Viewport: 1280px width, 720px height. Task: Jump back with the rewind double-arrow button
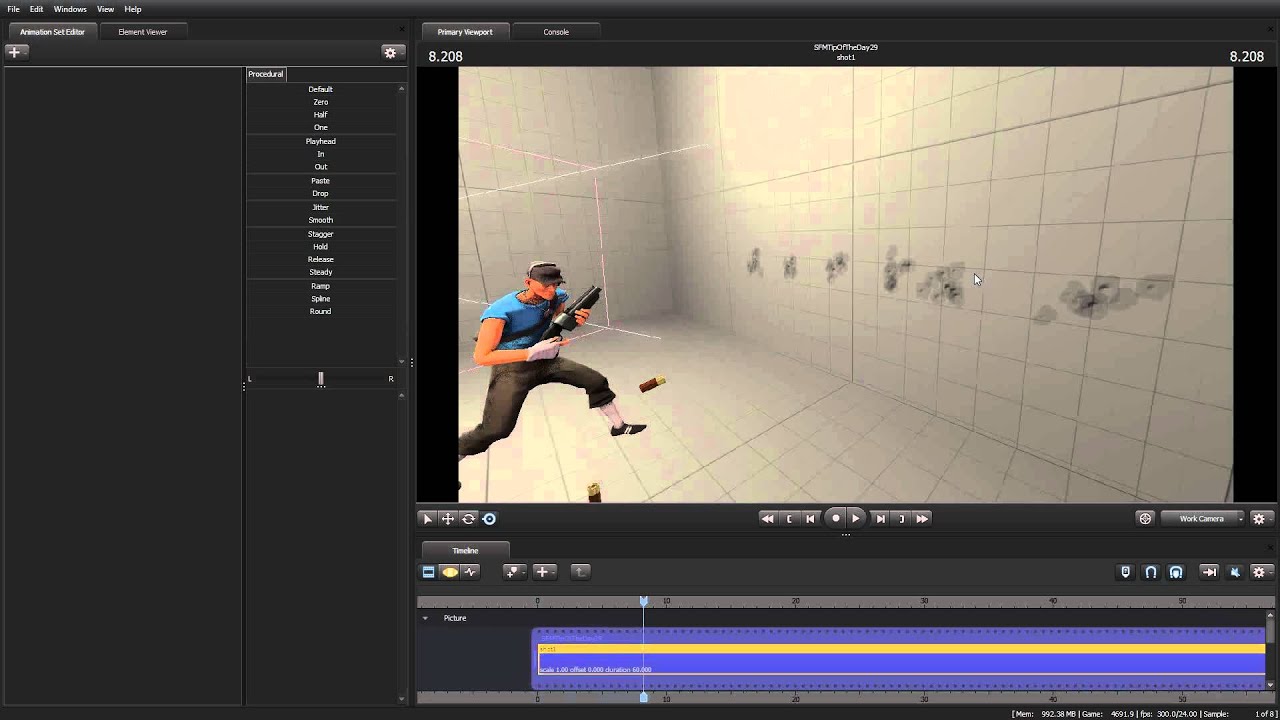point(767,518)
